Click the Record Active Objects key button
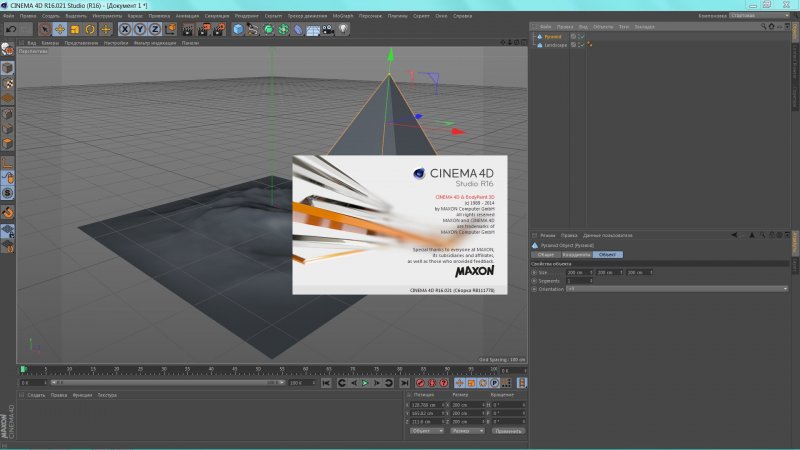800x450 pixels. point(420,383)
